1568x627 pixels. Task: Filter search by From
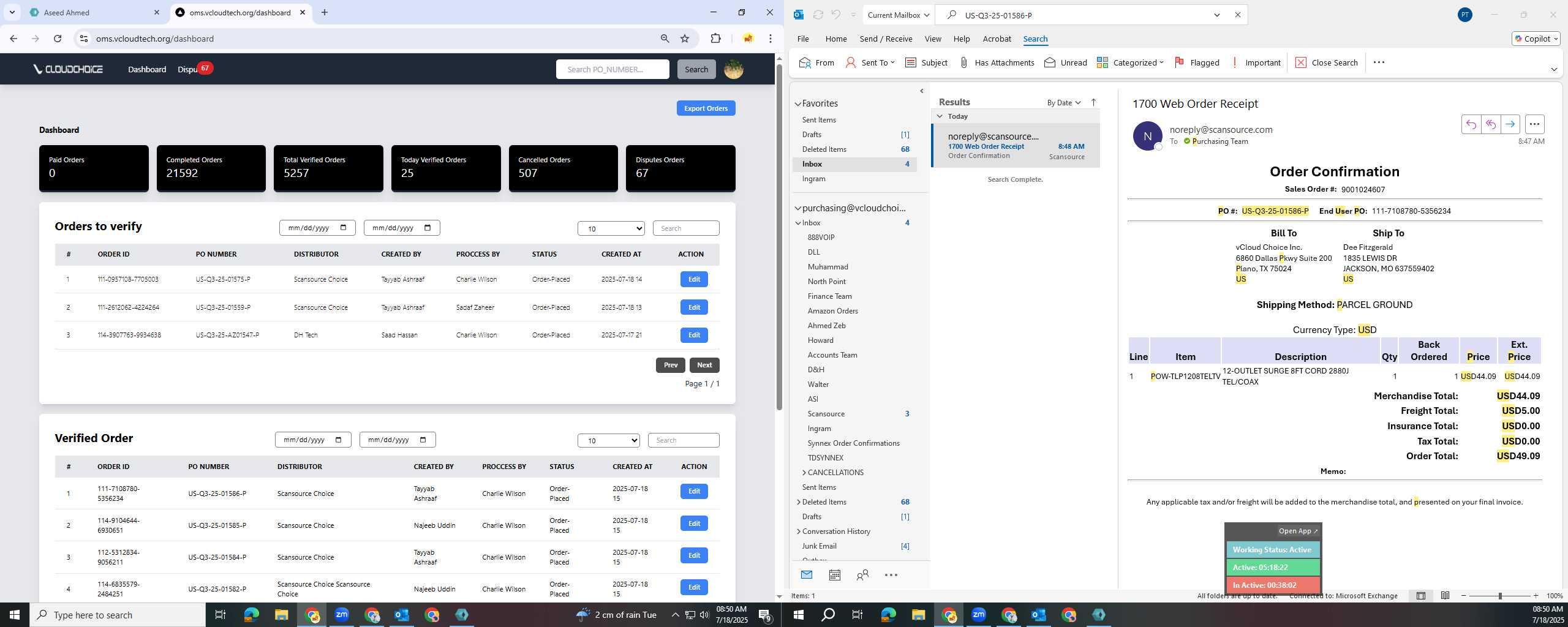click(816, 62)
